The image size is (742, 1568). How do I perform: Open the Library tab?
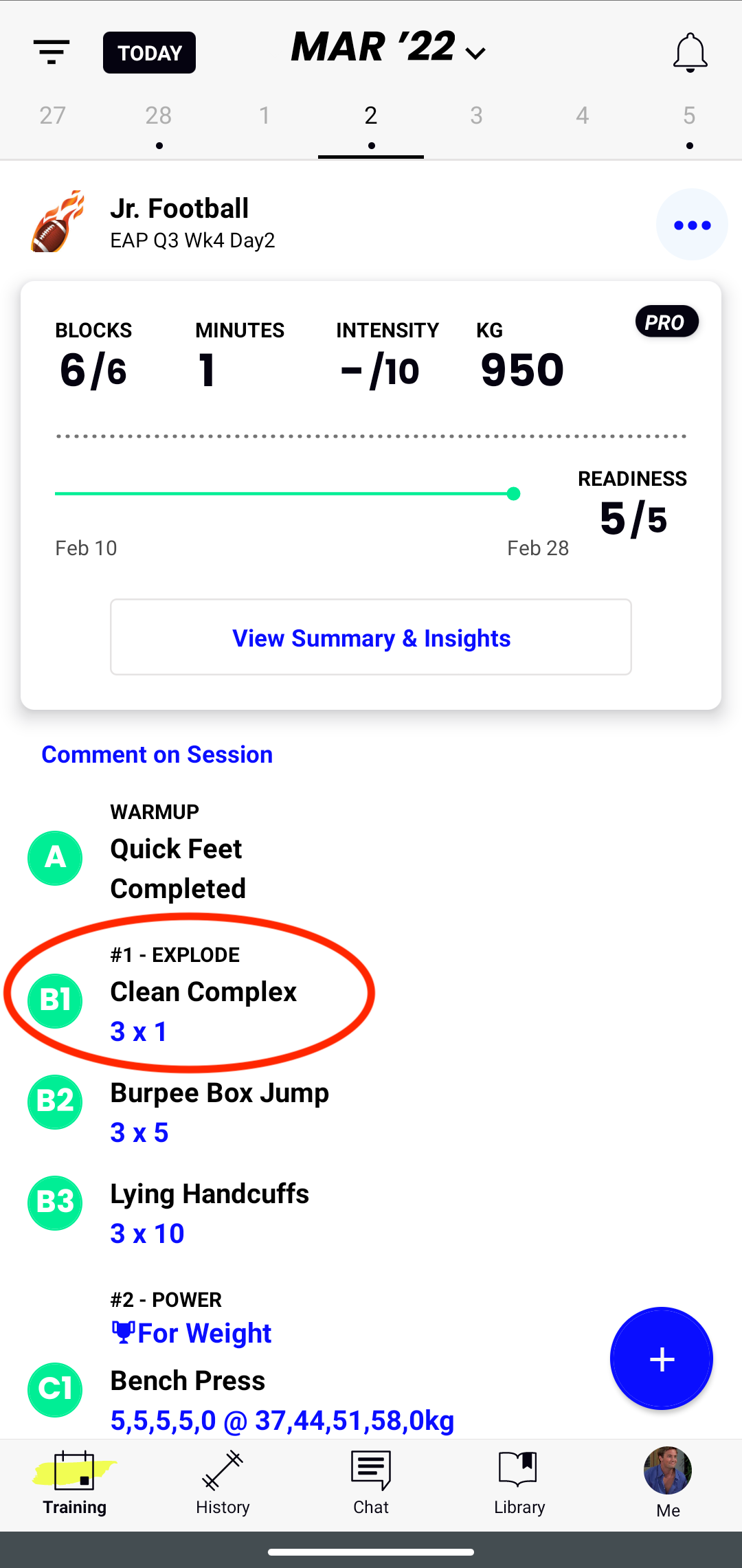pyautogui.click(x=519, y=1483)
